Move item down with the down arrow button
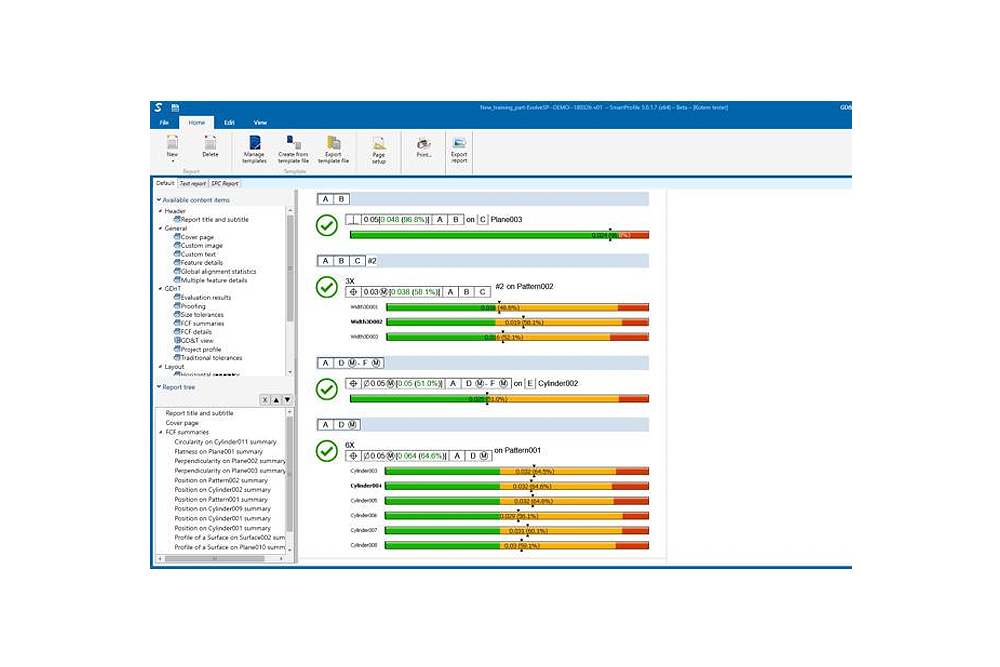The width and height of the screenshot is (1000, 667). click(x=287, y=400)
